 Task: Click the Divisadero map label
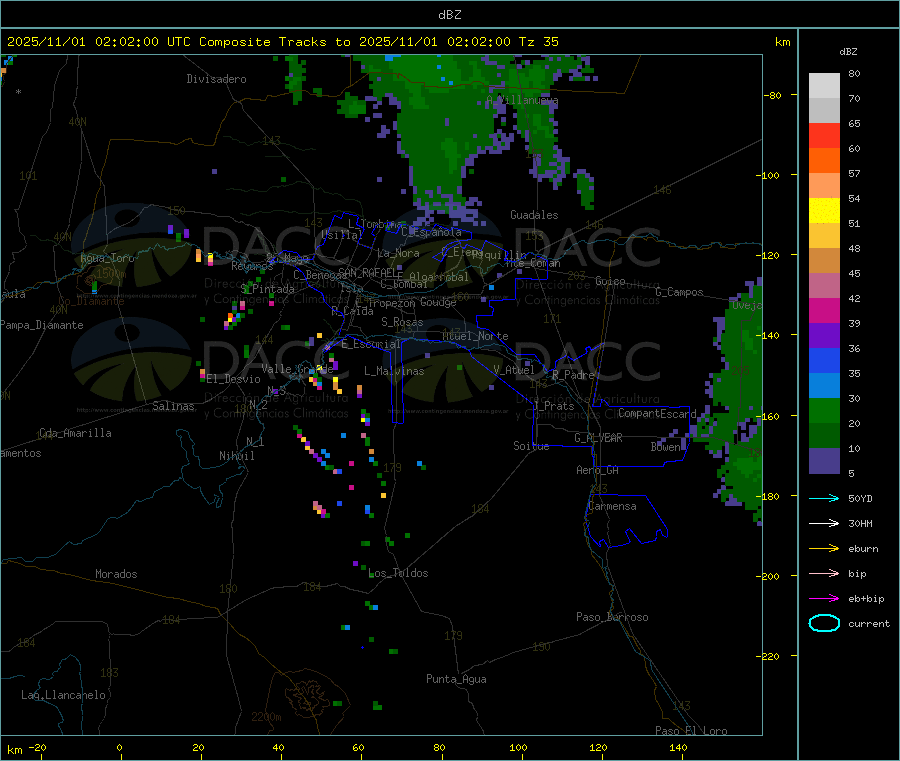pos(216,79)
